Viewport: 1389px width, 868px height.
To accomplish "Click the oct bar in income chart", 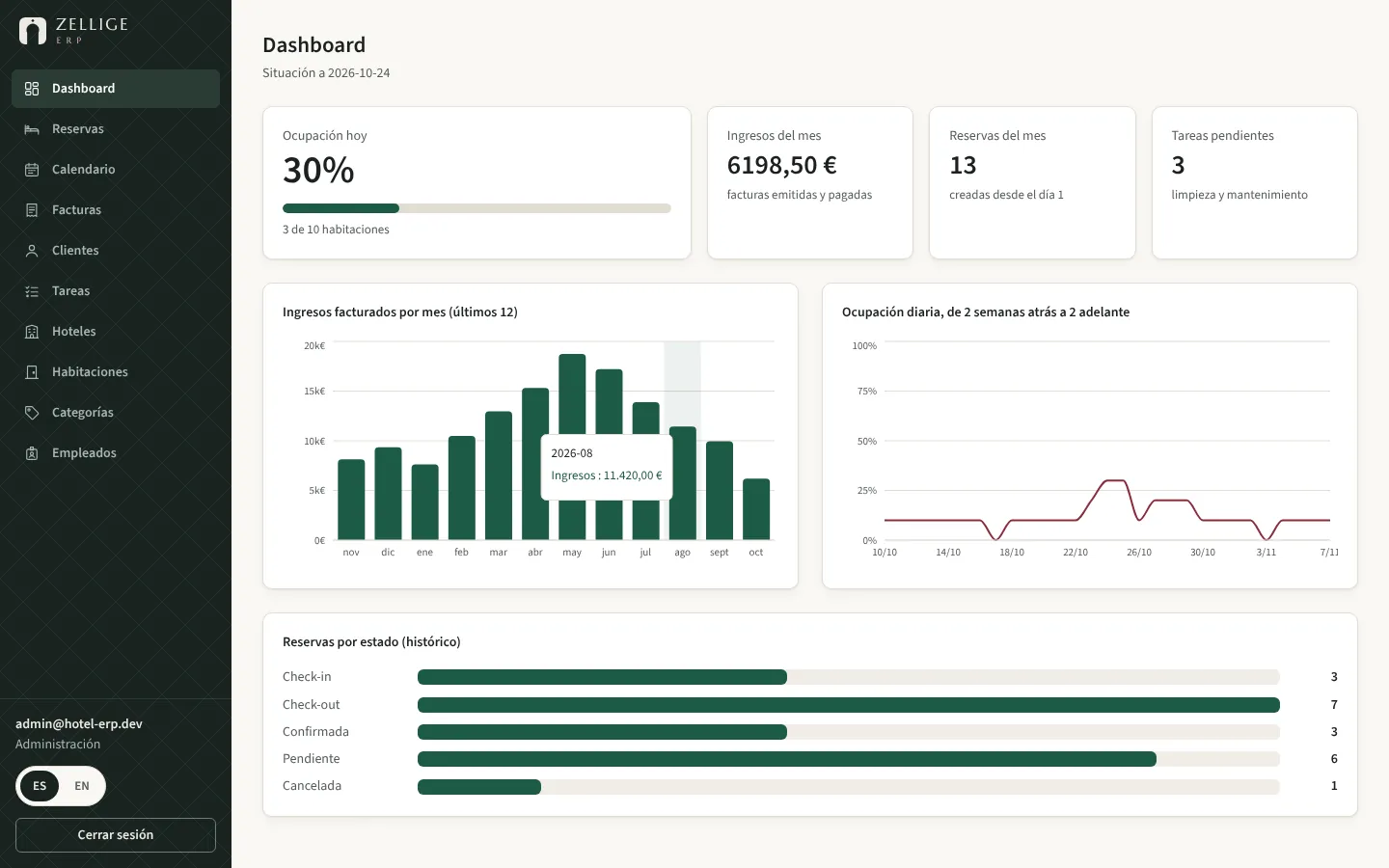I will coord(756,509).
